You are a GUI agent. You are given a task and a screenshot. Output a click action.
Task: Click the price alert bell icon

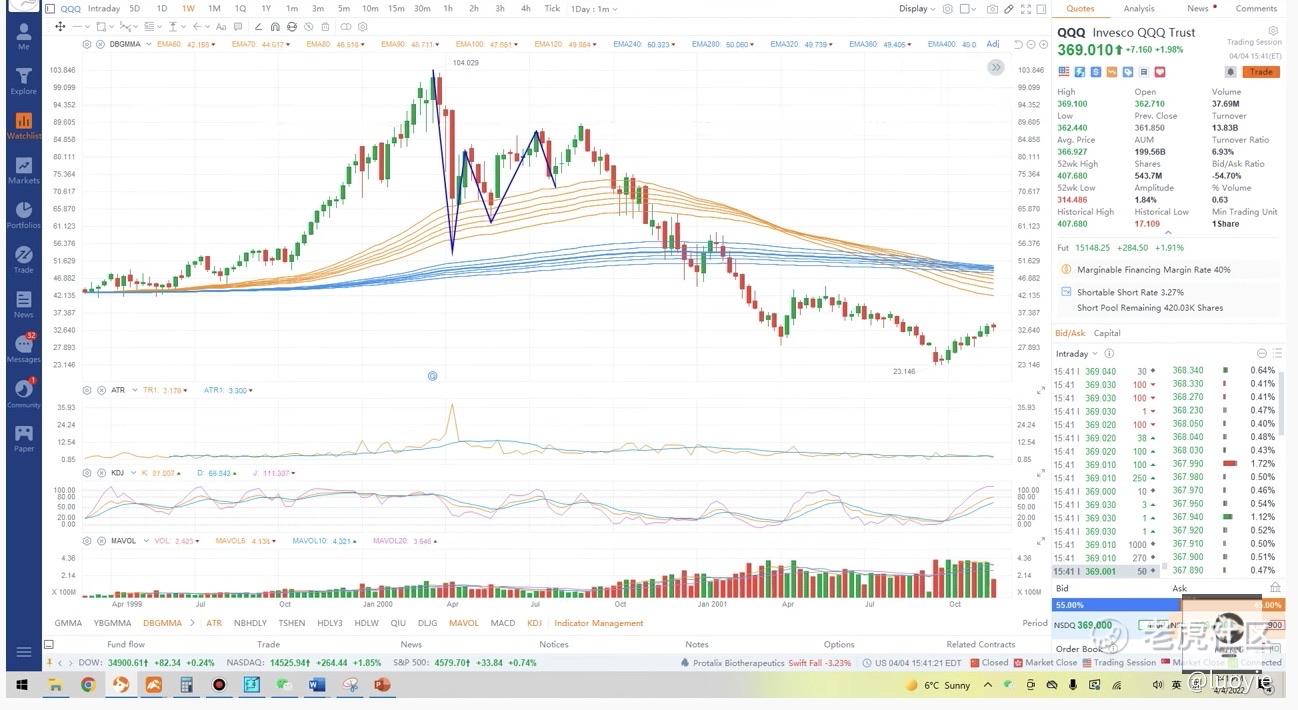click(x=1230, y=72)
